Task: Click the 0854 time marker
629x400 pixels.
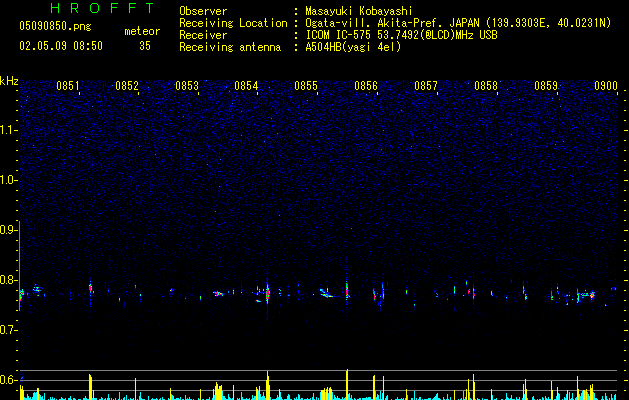Action: [x=246, y=86]
